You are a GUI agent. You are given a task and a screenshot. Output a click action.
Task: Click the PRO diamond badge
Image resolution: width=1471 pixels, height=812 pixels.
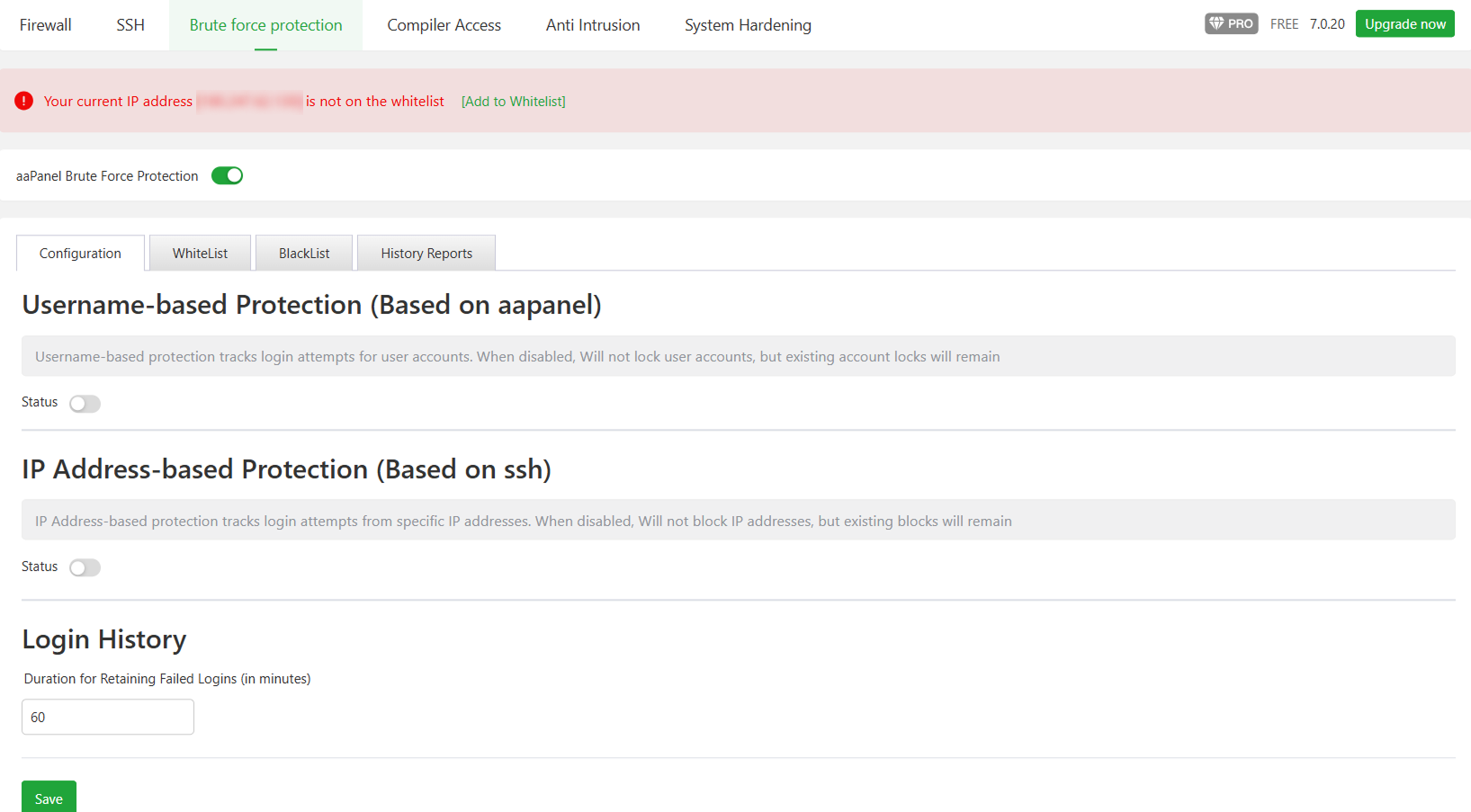(1231, 24)
